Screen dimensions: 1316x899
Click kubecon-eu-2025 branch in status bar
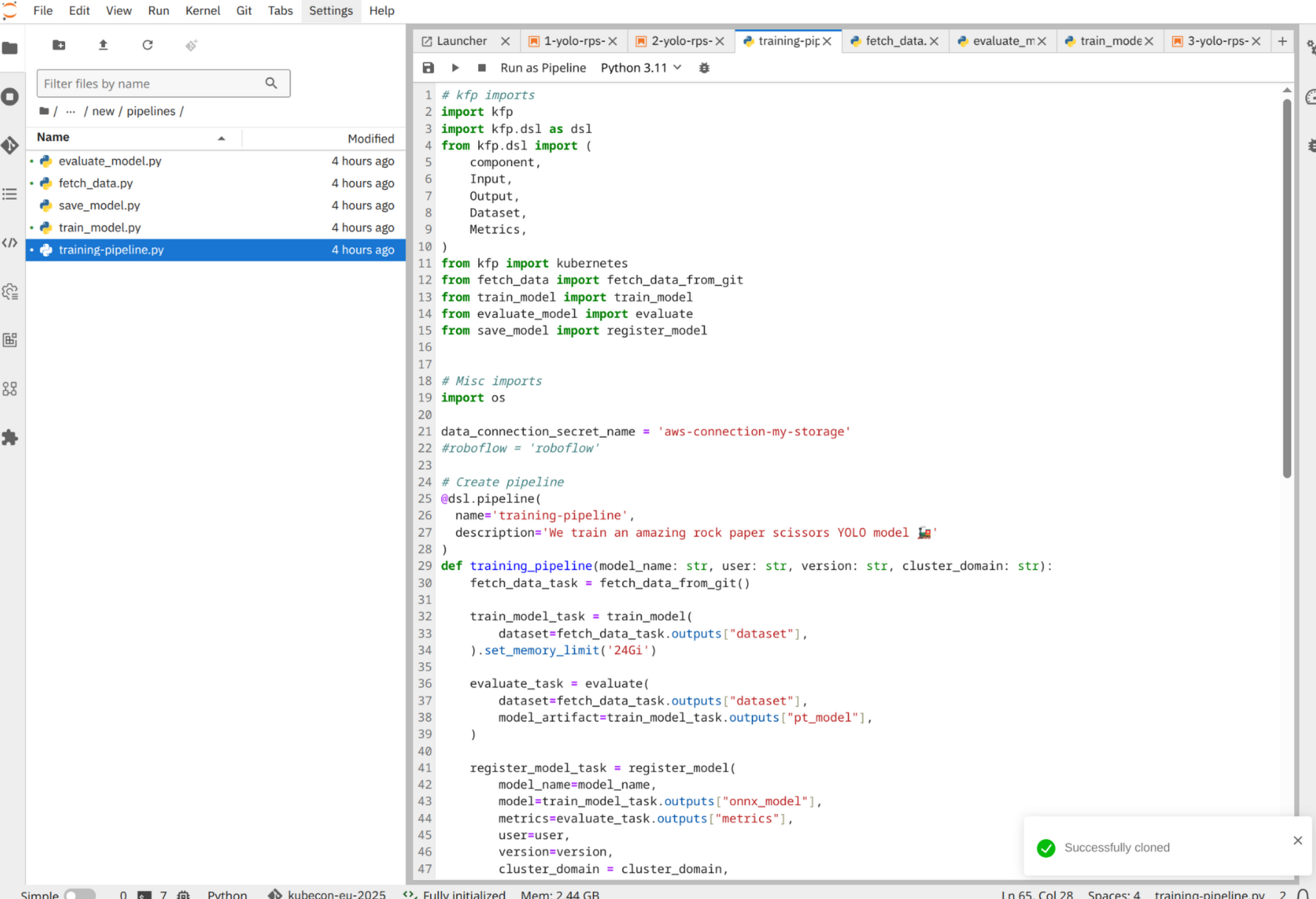[336, 895]
